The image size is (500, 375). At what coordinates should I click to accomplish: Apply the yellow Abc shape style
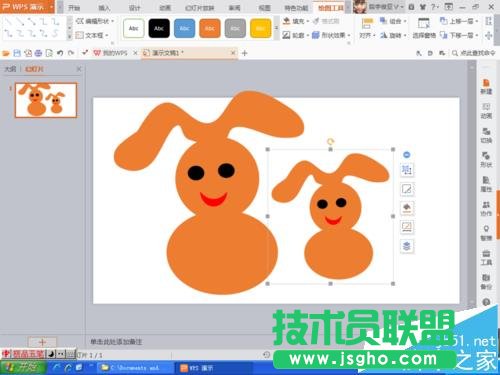260,28
